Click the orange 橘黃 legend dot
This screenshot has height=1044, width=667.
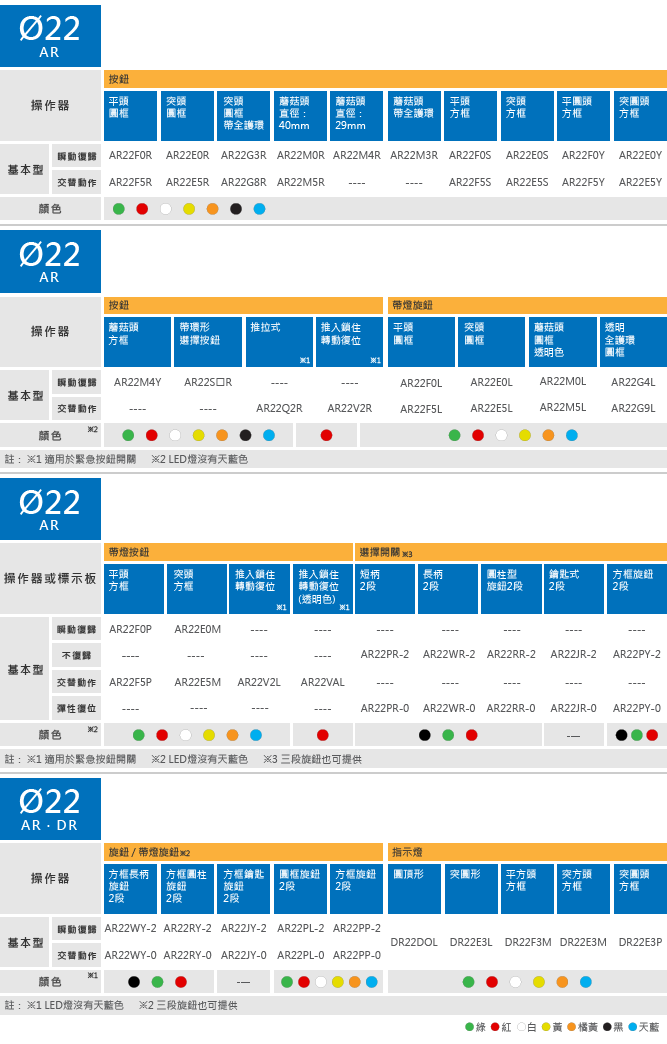point(572,1027)
